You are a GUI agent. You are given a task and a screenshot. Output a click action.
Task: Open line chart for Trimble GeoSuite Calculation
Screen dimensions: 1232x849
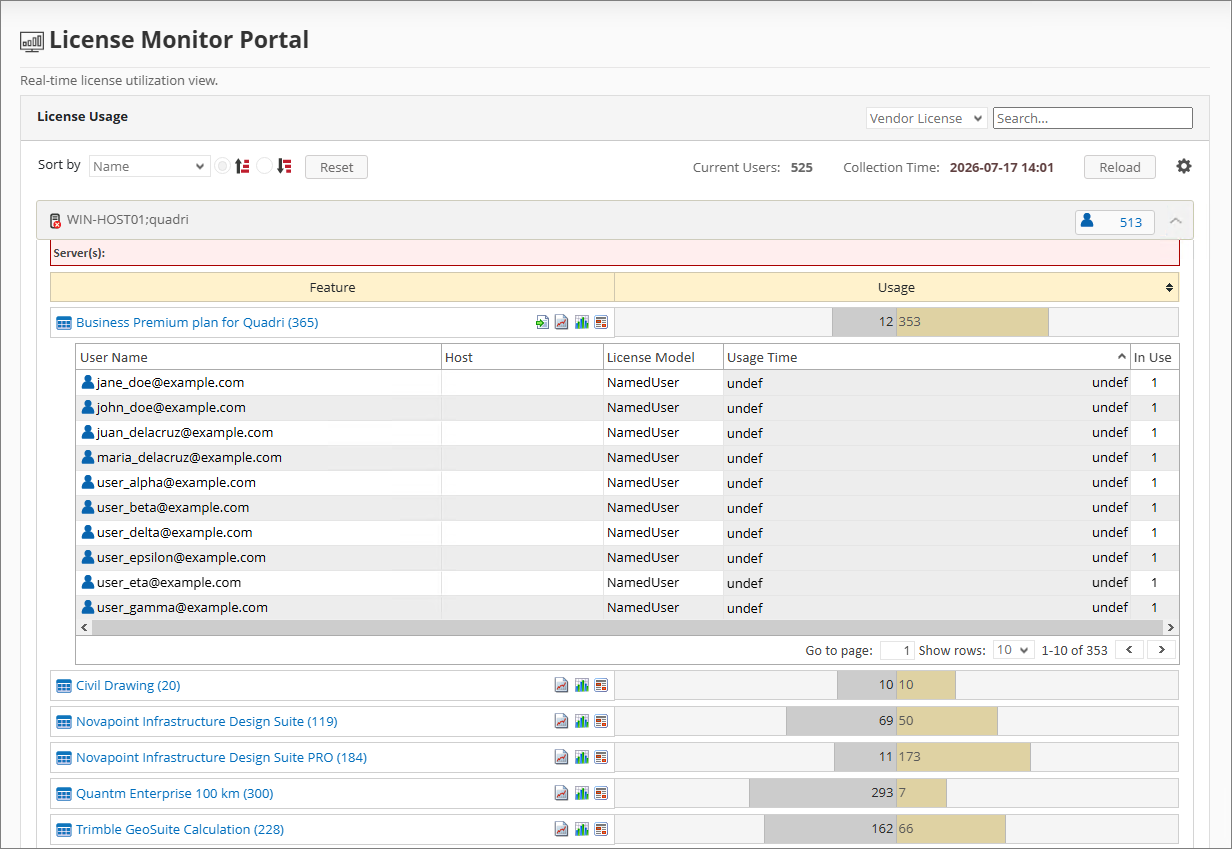tap(562, 829)
